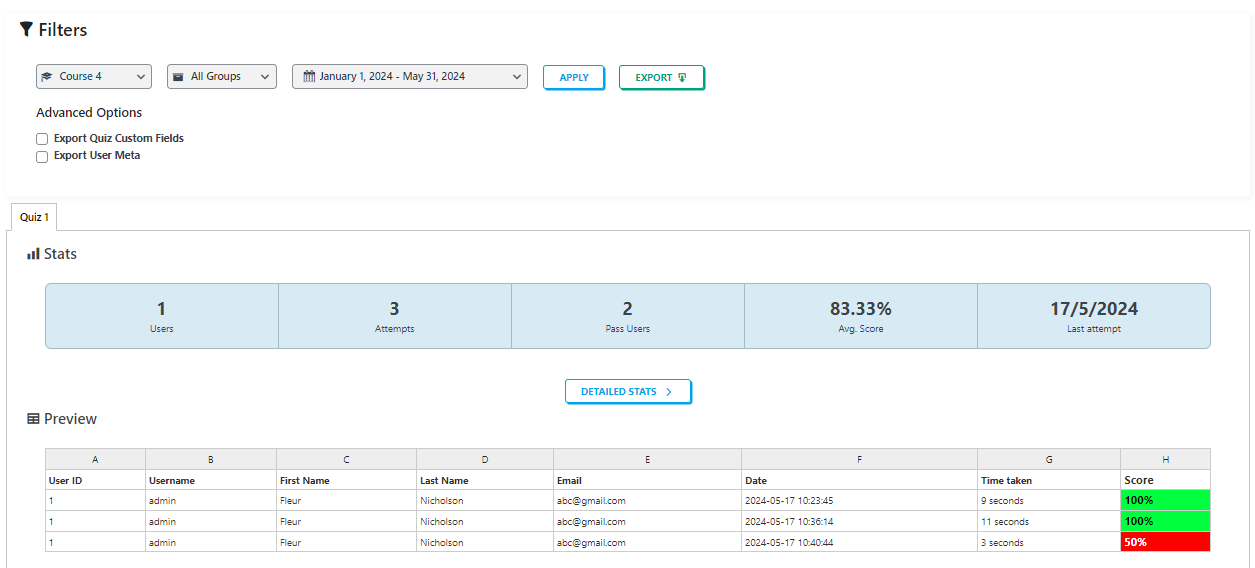The image size is (1255, 568).
Task: Click the download icon on Export button
Action: pyautogui.click(x=682, y=78)
